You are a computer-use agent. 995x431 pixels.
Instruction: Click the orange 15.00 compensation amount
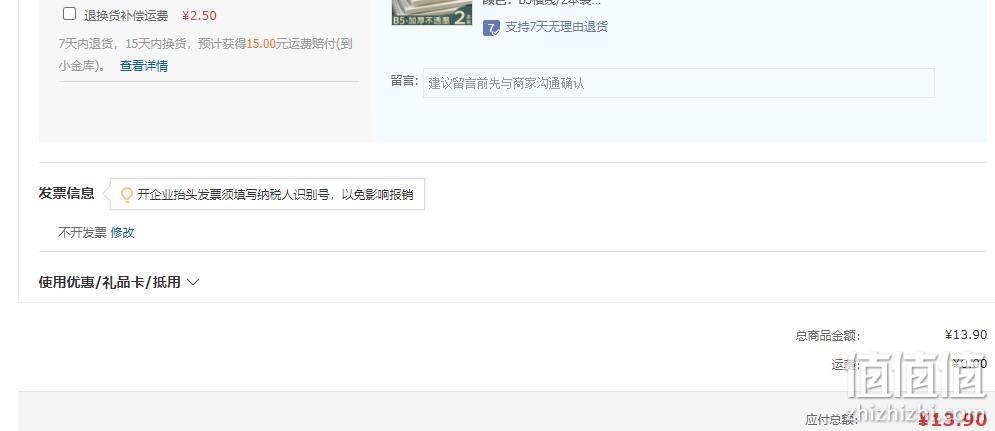(x=261, y=44)
